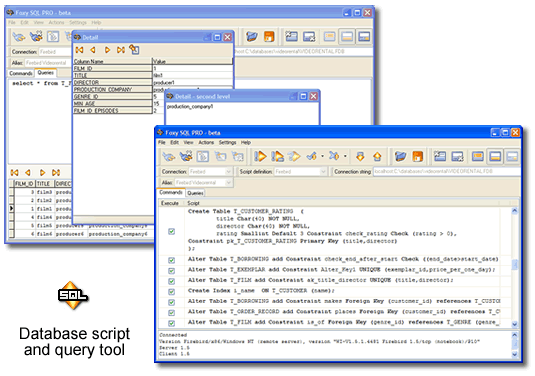The image size is (535, 376).
Task: Open Edit menu in front window
Action: click(174, 143)
